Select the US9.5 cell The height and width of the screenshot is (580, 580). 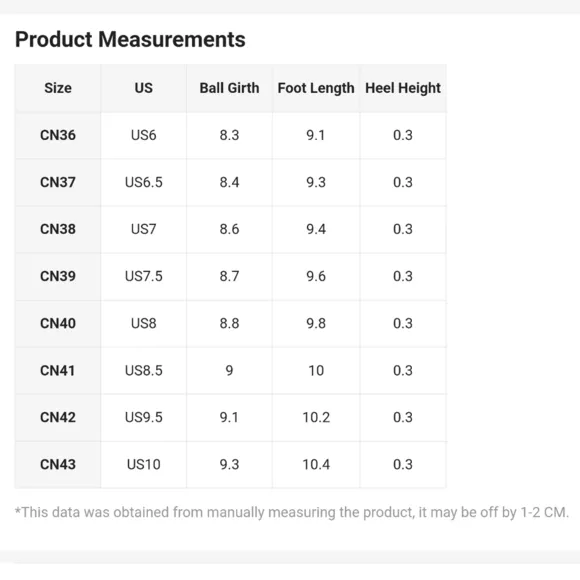coord(144,418)
